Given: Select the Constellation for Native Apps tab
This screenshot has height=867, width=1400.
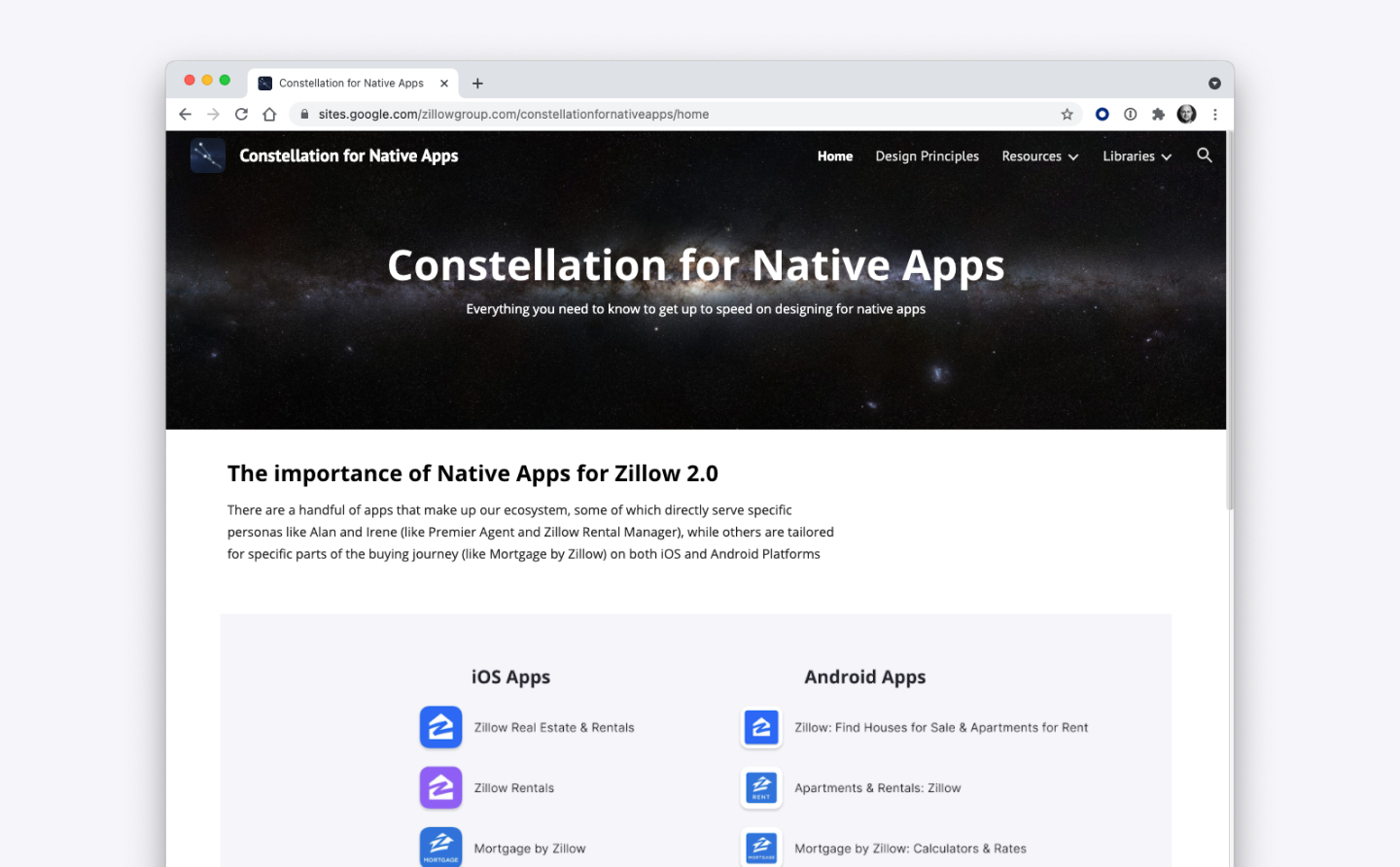Looking at the screenshot, I should click(352, 84).
